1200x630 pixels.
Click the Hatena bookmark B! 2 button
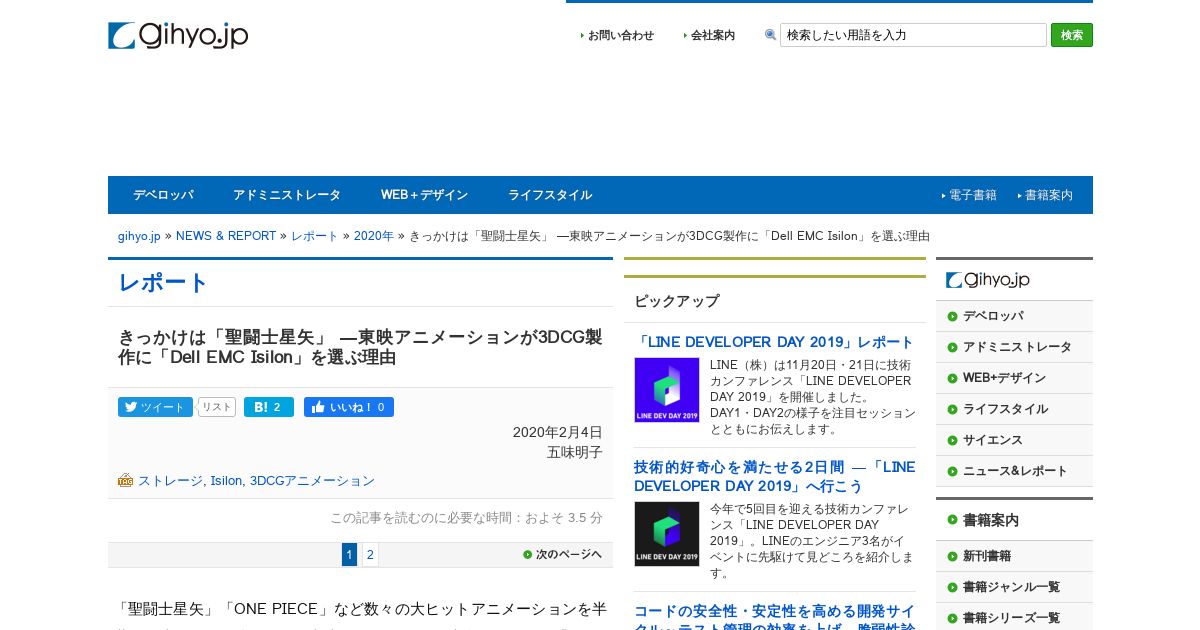(269, 407)
